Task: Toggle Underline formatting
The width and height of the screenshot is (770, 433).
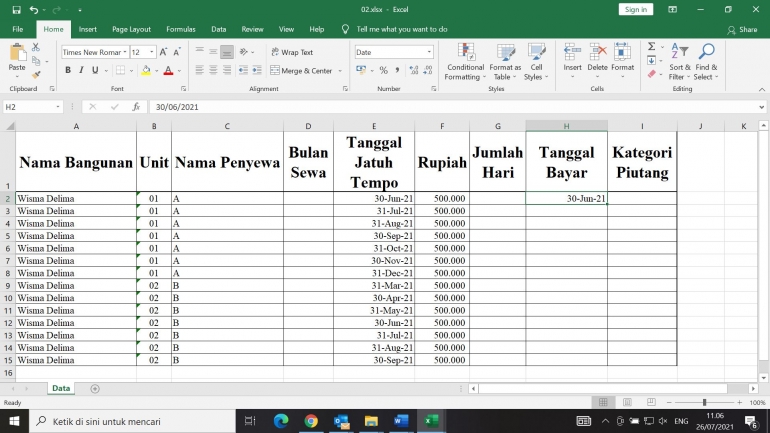Action: click(x=95, y=71)
